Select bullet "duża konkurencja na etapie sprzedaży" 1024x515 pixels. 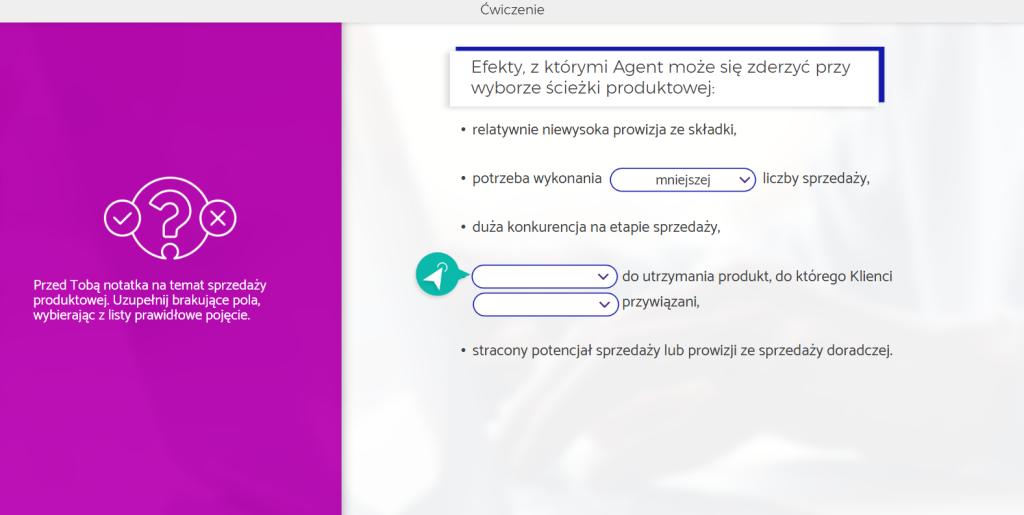click(x=596, y=227)
